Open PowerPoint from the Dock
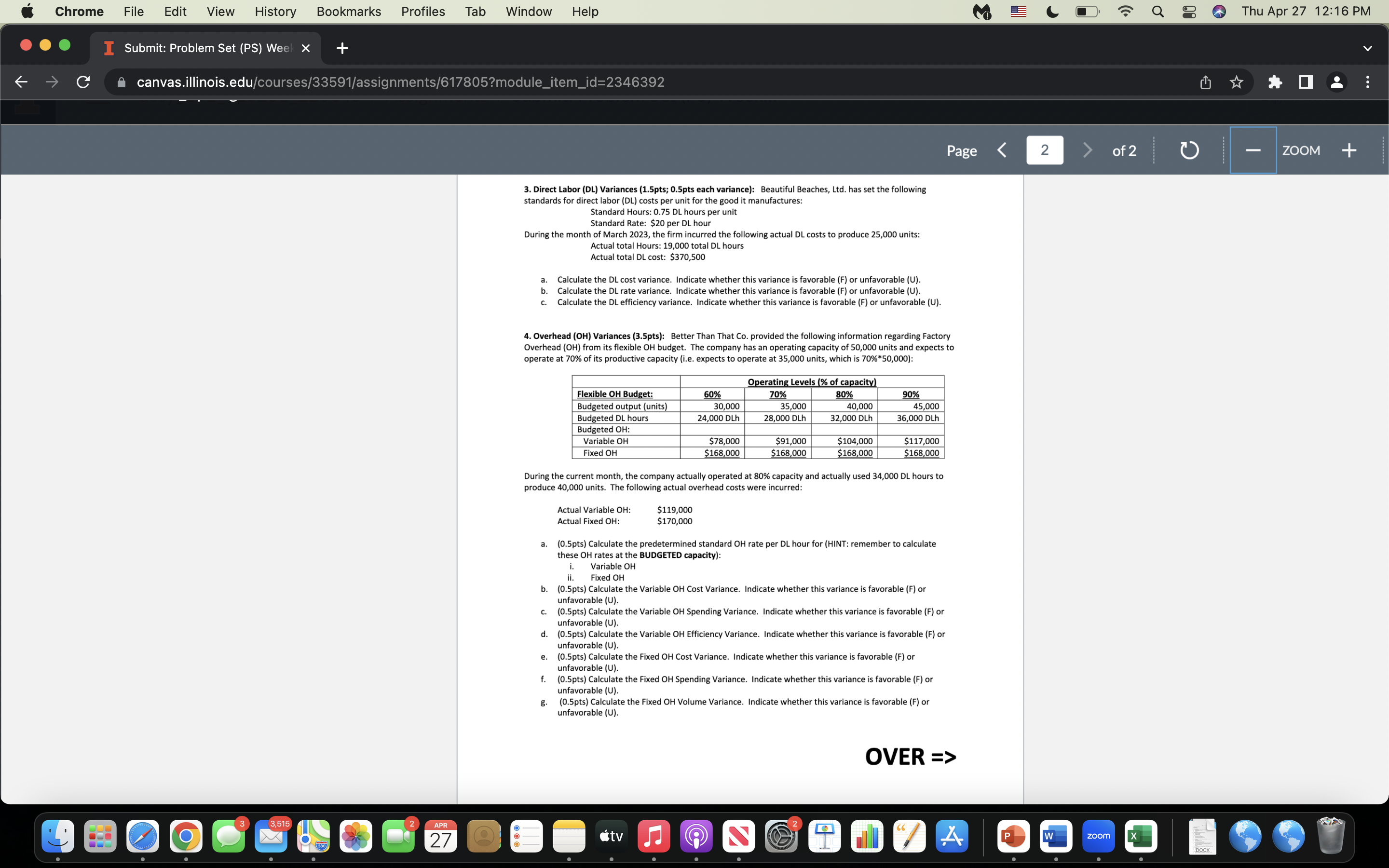 click(x=1015, y=837)
